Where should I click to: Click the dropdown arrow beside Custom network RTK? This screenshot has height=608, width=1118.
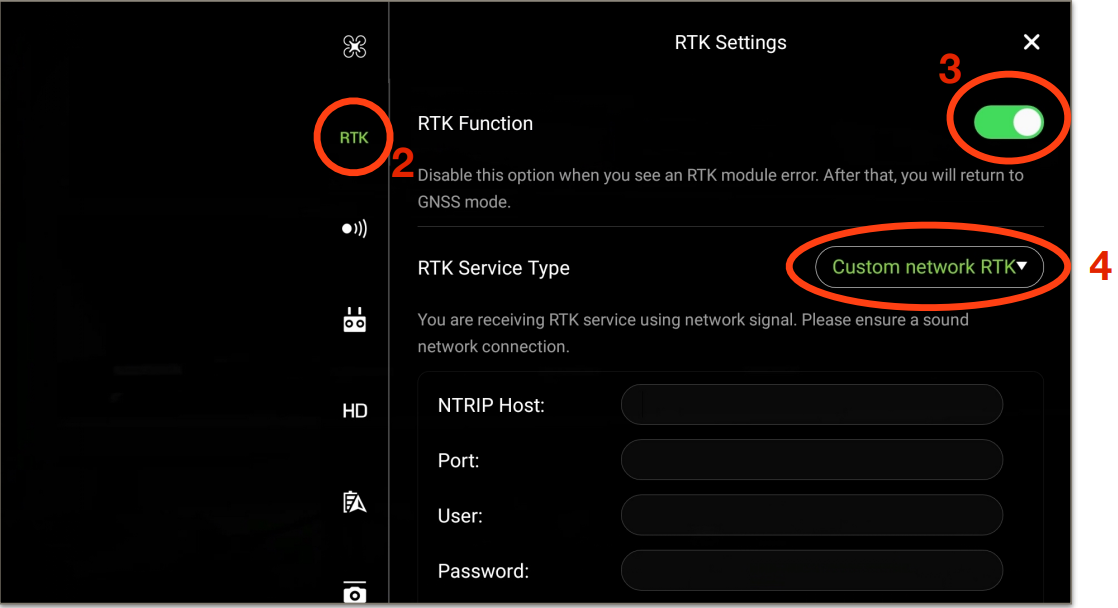pyautogui.click(x=1022, y=266)
